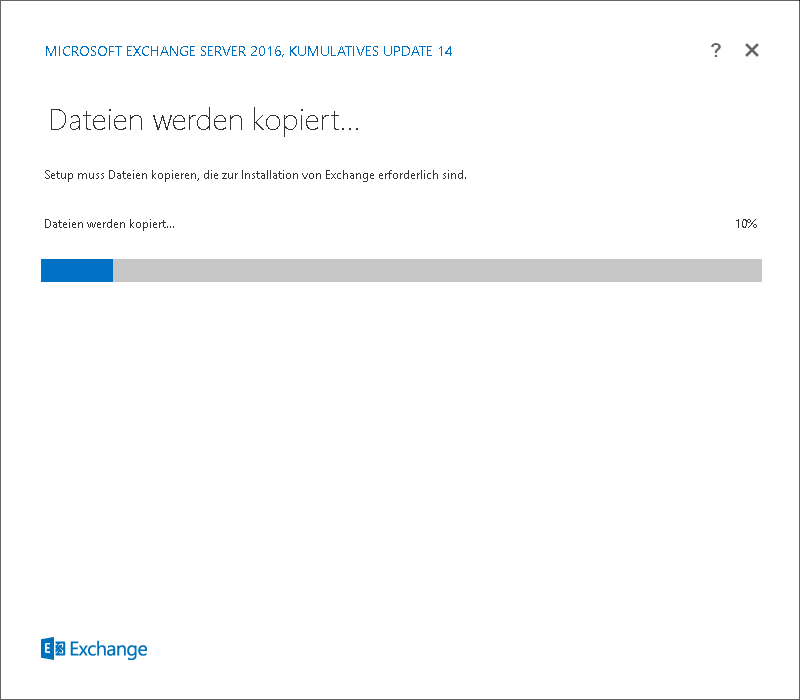This screenshot has width=800, height=700.
Task: Click the far left edge of progress bar
Action: point(45,270)
